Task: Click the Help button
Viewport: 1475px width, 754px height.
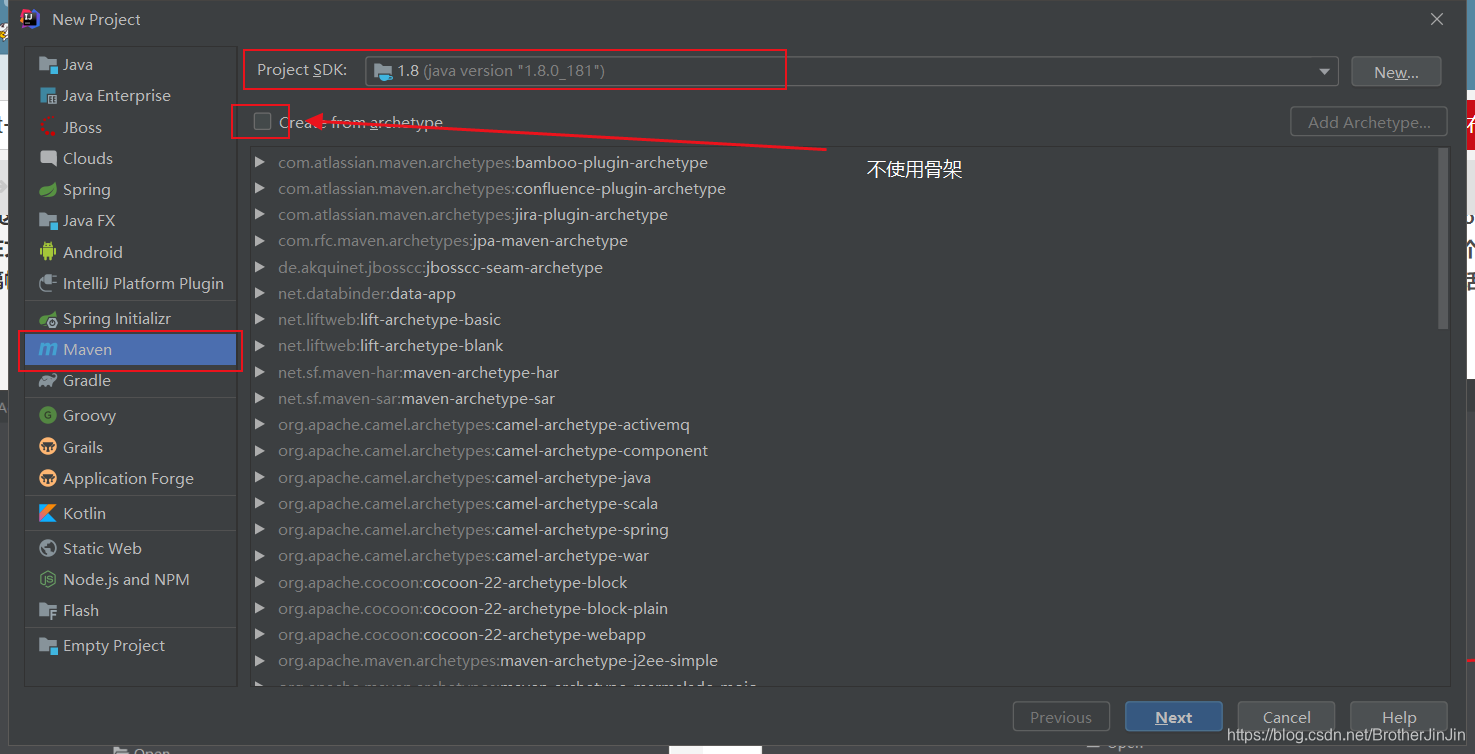Action: click(1399, 717)
